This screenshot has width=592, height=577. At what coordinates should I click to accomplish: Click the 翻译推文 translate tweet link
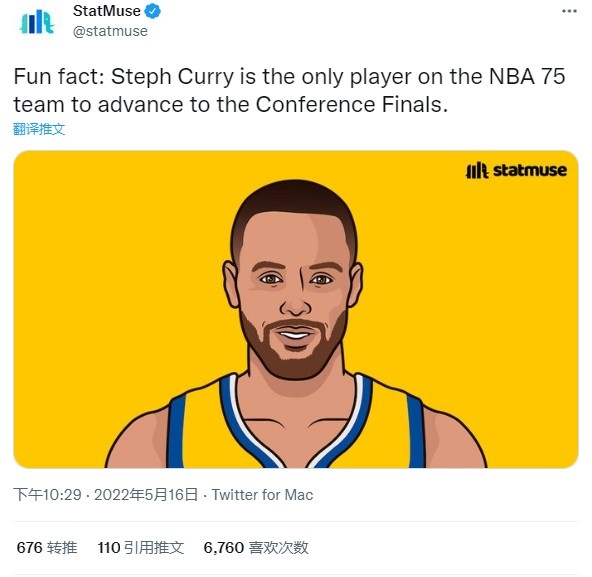pyautogui.click(x=39, y=129)
